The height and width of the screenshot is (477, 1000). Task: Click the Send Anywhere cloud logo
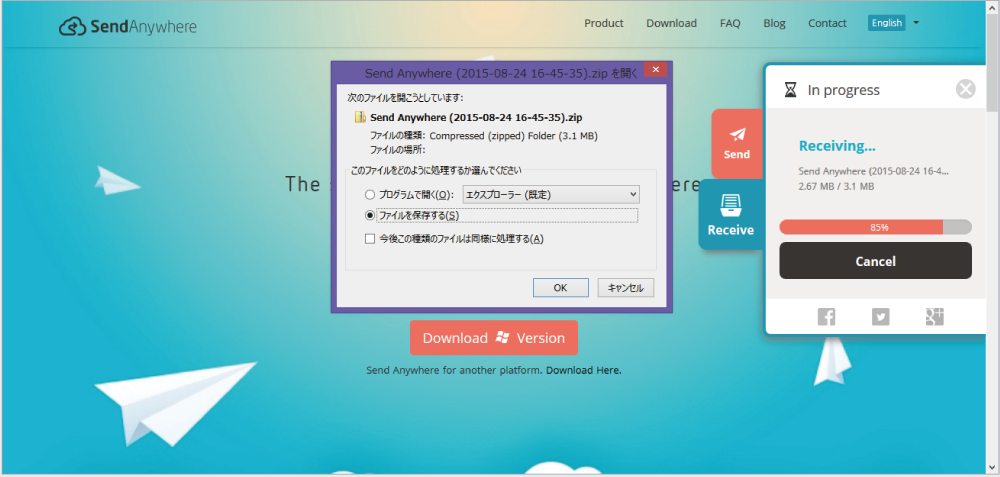[128, 26]
